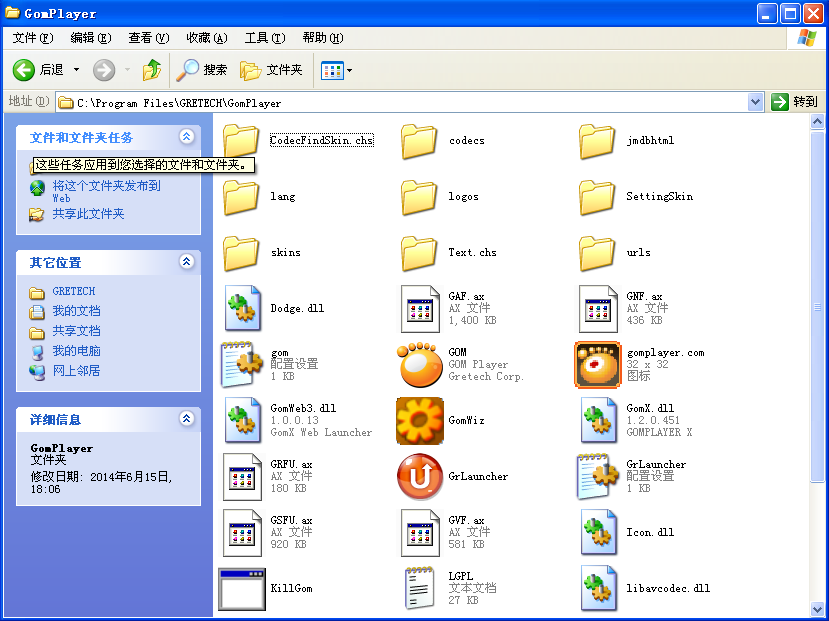Collapse the 文件和文件夹任务 panel
The width and height of the screenshot is (829, 621).
pos(186,137)
